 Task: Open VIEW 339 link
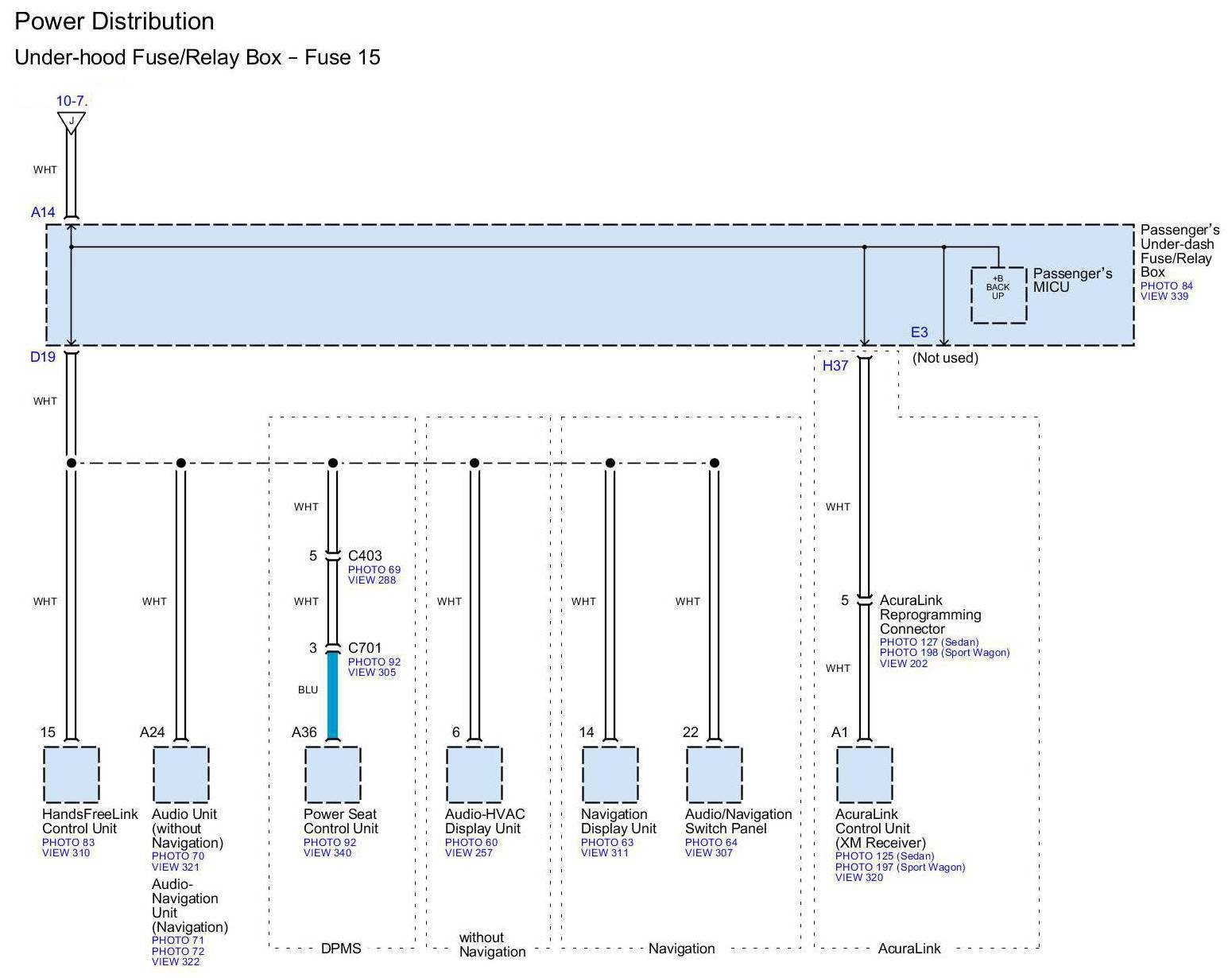[1164, 297]
